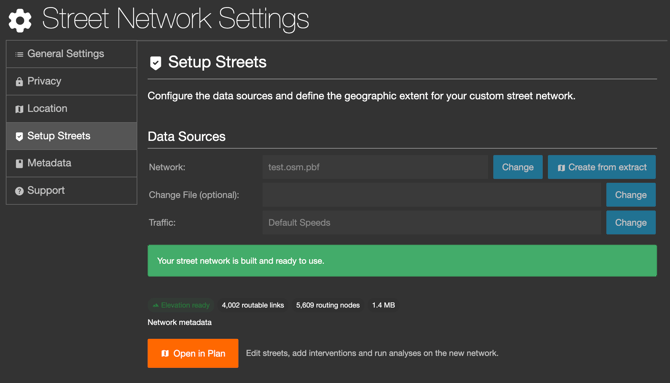Click the '1.4 MB' size badge
Screen dimensions: 670x383
[x=383, y=305]
